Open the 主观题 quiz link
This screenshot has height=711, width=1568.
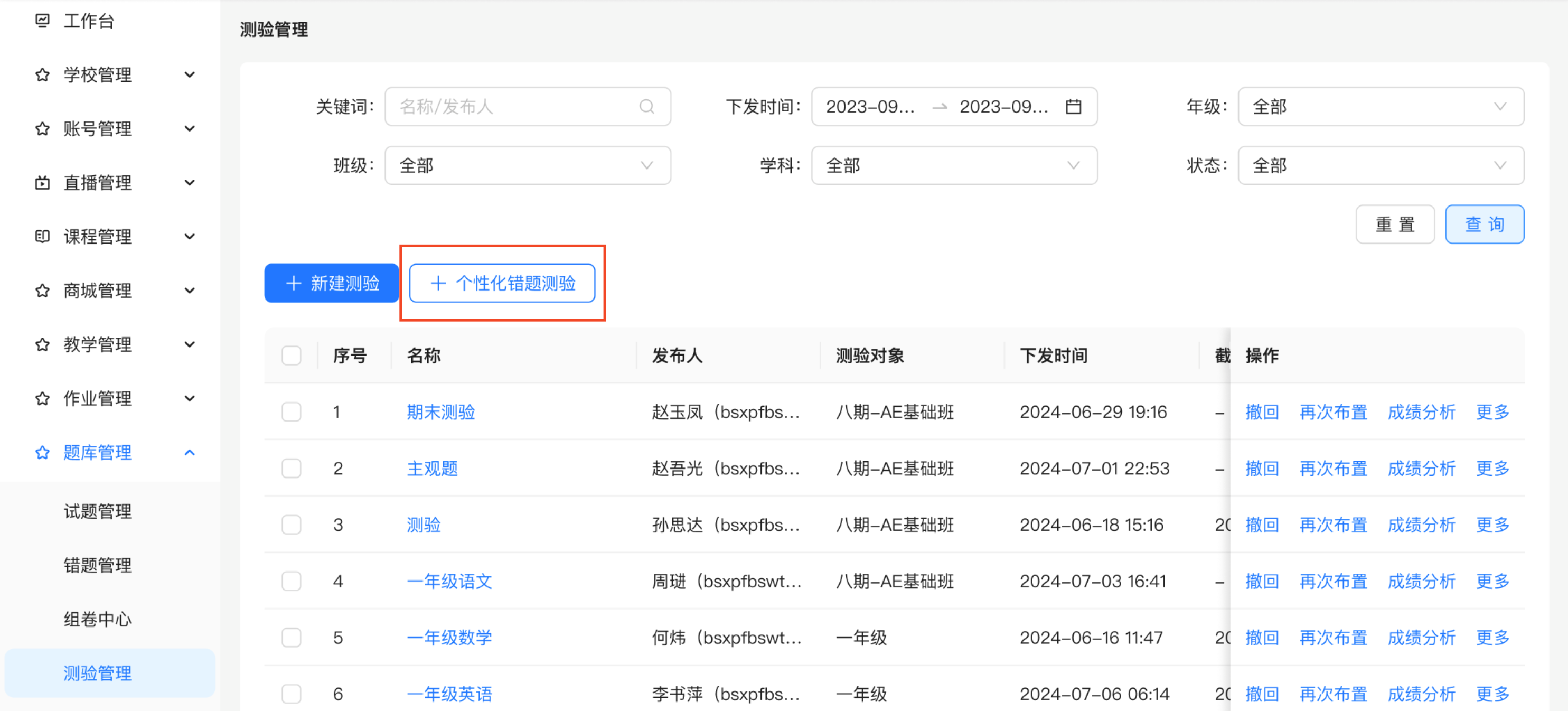(432, 468)
